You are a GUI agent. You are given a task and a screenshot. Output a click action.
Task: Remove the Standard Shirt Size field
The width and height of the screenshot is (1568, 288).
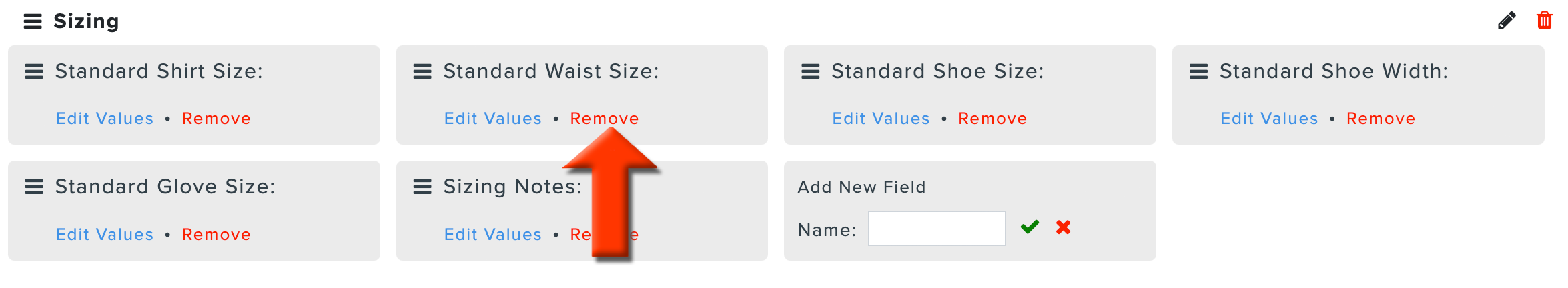[x=216, y=119]
